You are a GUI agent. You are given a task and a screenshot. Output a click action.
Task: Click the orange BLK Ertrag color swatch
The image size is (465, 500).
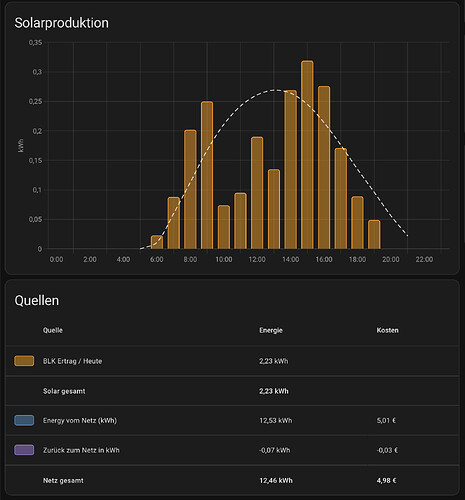[x=24, y=361]
